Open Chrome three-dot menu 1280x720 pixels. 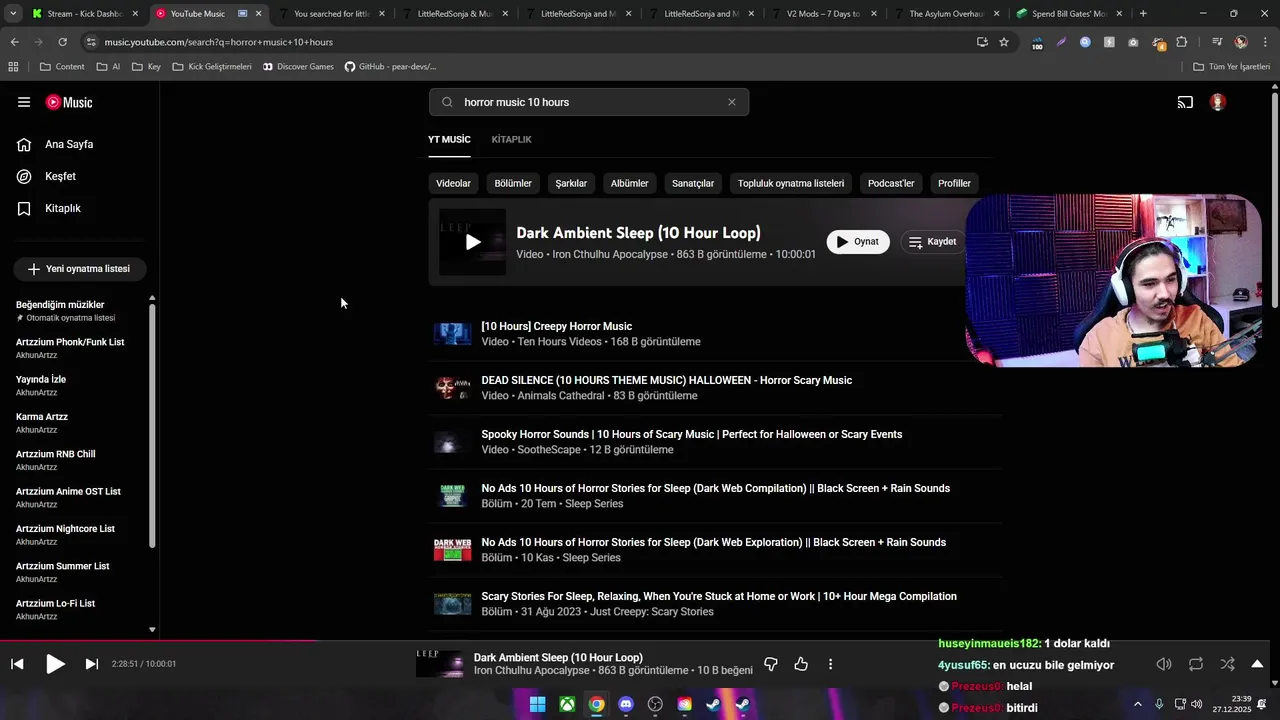[x=1265, y=42]
